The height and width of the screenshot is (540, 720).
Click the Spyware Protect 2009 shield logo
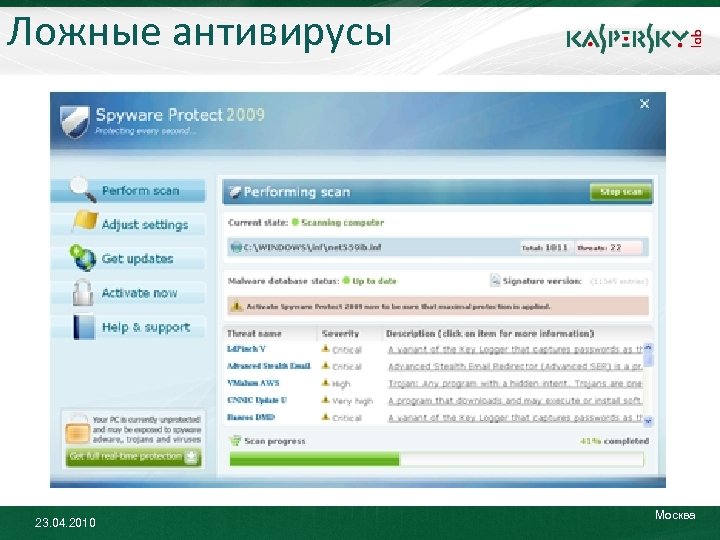74,122
